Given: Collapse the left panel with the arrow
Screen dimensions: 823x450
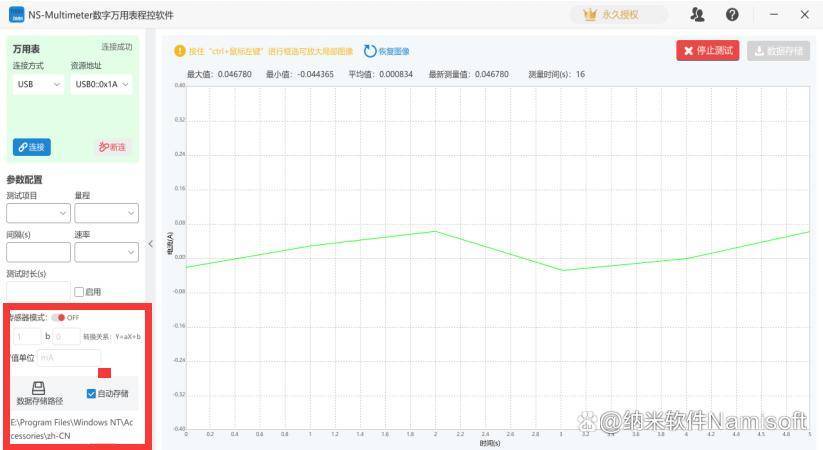Looking at the screenshot, I should point(151,243).
